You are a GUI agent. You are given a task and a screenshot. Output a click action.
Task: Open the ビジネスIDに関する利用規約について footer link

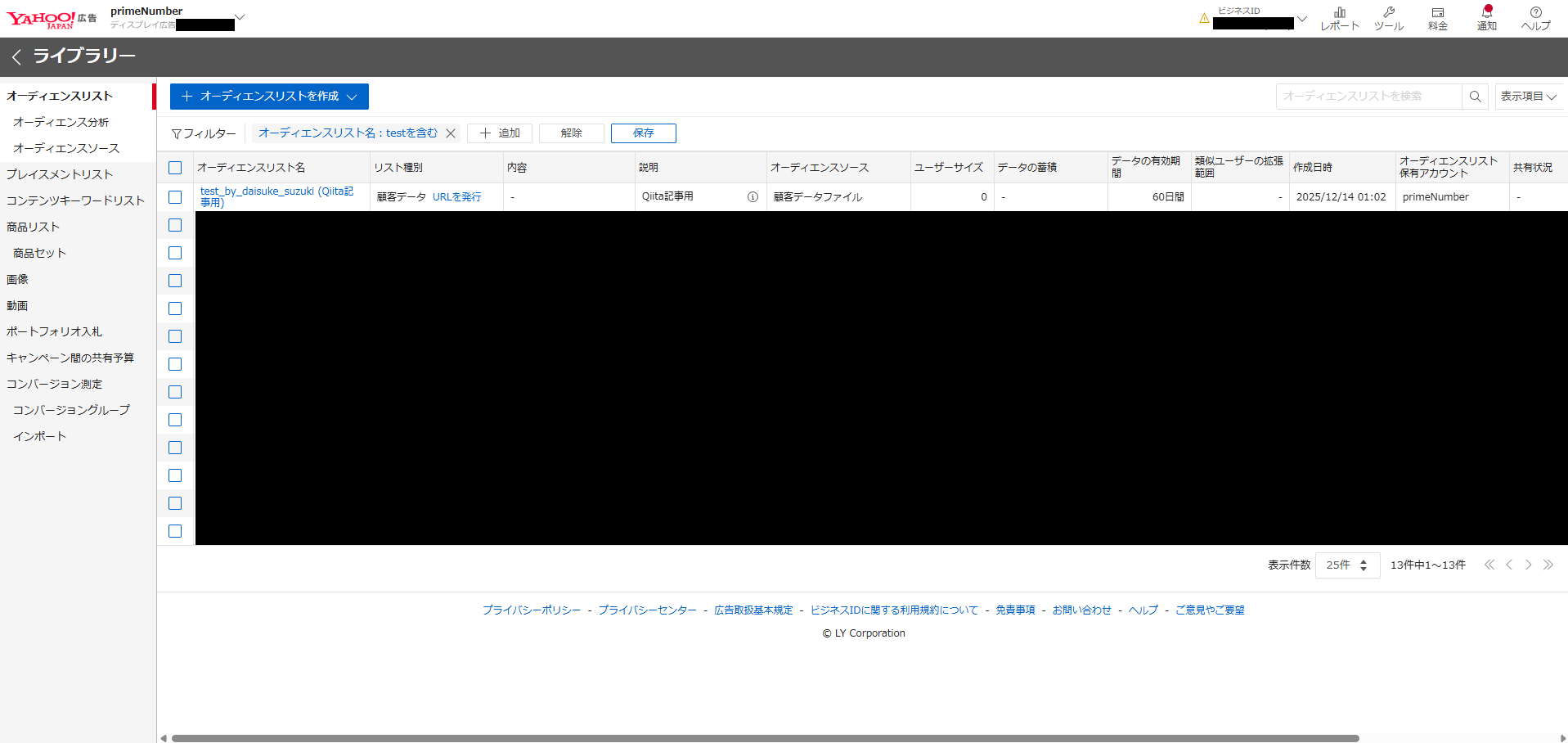click(x=894, y=610)
